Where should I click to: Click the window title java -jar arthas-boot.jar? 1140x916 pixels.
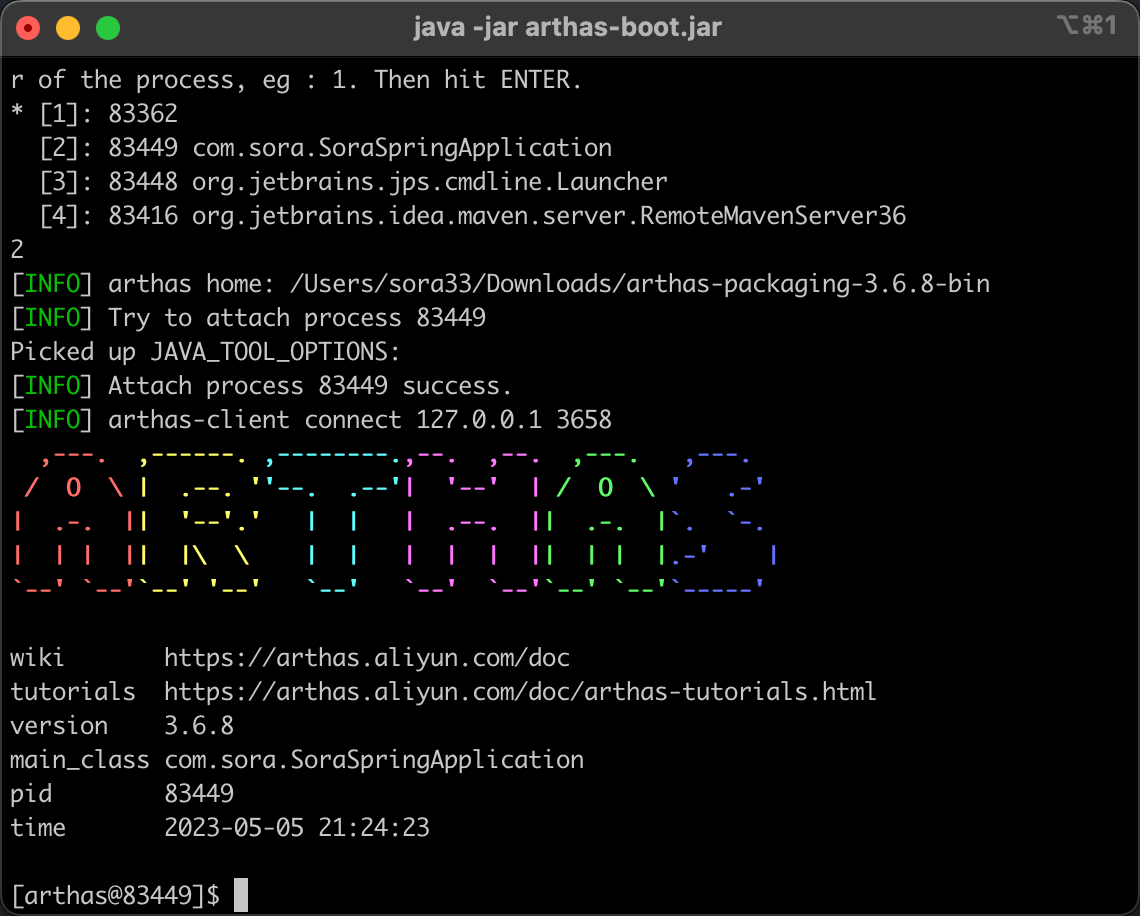pyautogui.click(x=567, y=27)
